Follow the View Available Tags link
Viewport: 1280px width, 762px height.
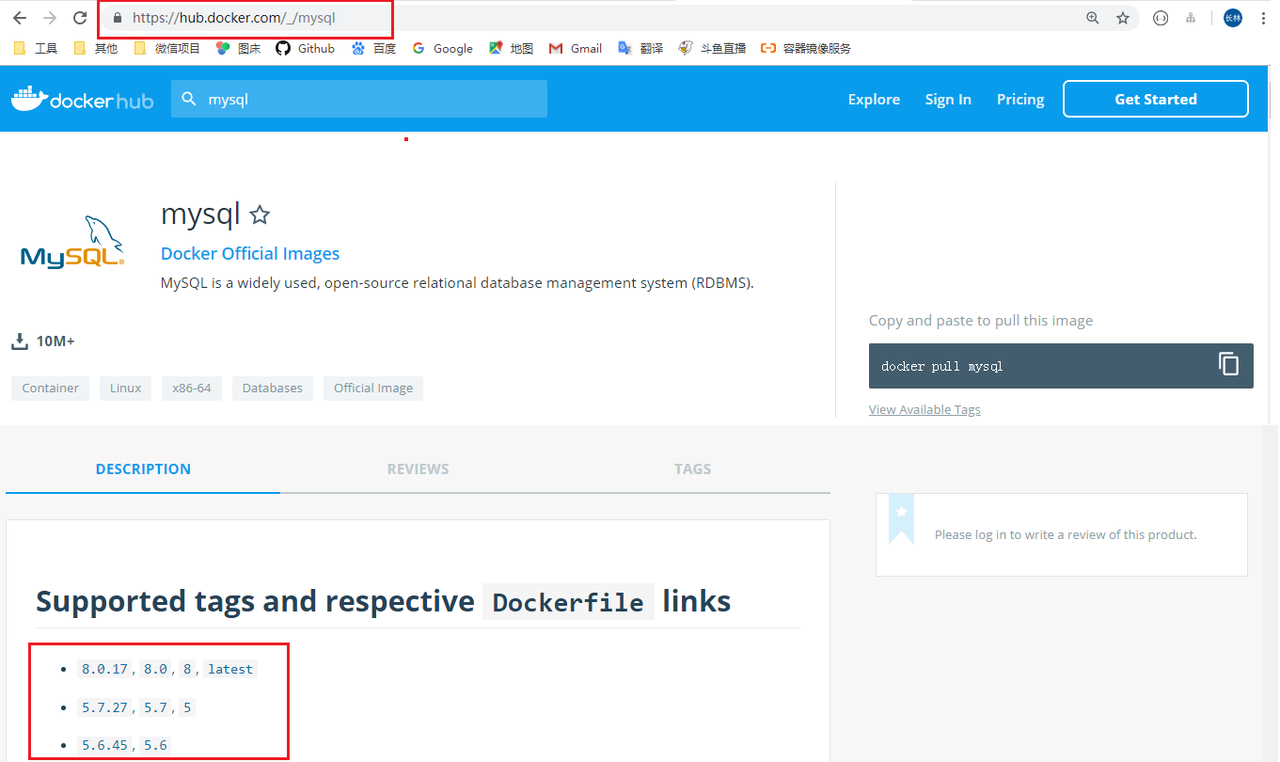coord(924,410)
